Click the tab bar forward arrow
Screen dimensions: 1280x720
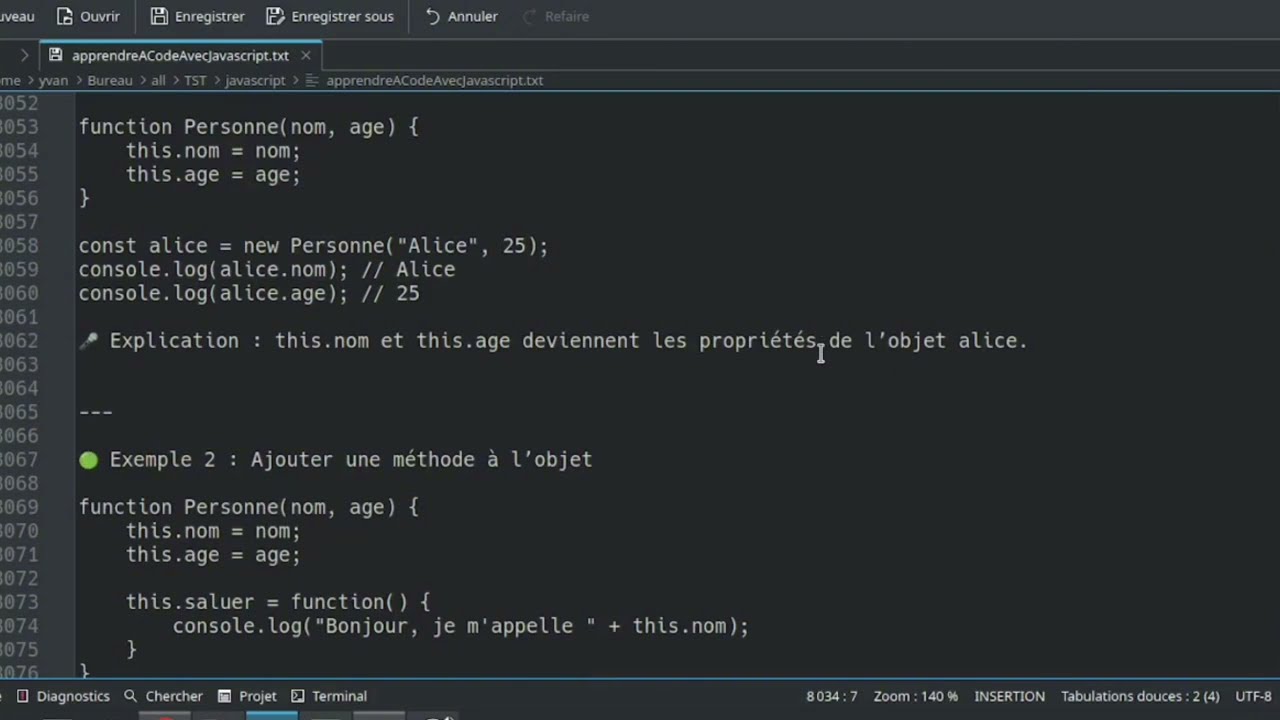tap(24, 56)
